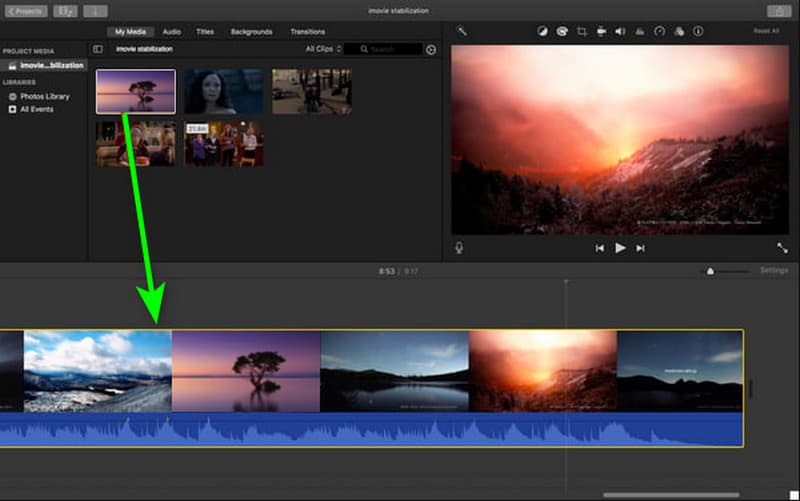Screen dimensions: 800x501
Task: Enter fullscreen playback with the expand arrows
Action: tap(782, 248)
